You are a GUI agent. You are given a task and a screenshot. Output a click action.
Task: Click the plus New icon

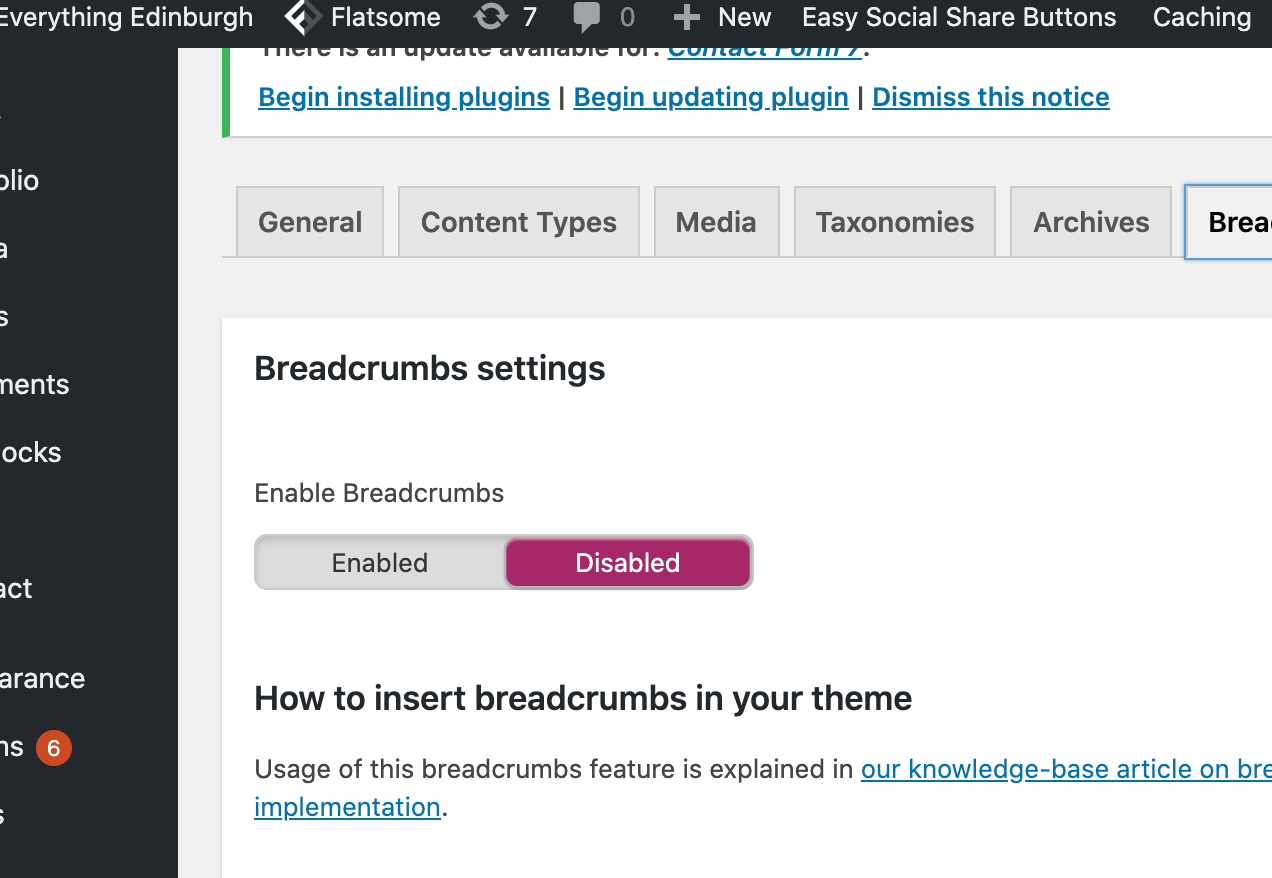click(687, 17)
